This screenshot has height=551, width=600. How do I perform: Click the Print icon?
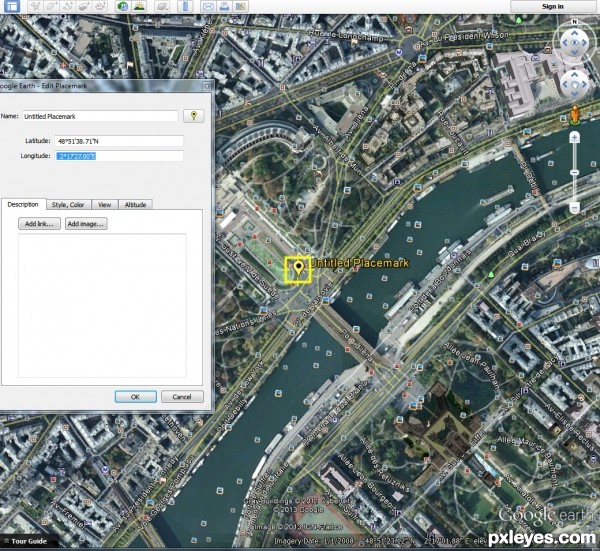(225, 6)
